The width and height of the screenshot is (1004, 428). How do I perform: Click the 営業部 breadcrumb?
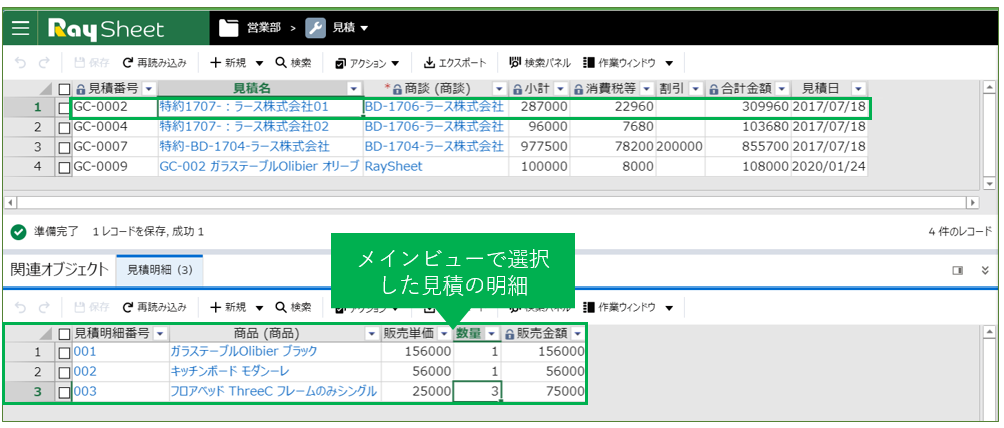click(x=264, y=28)
